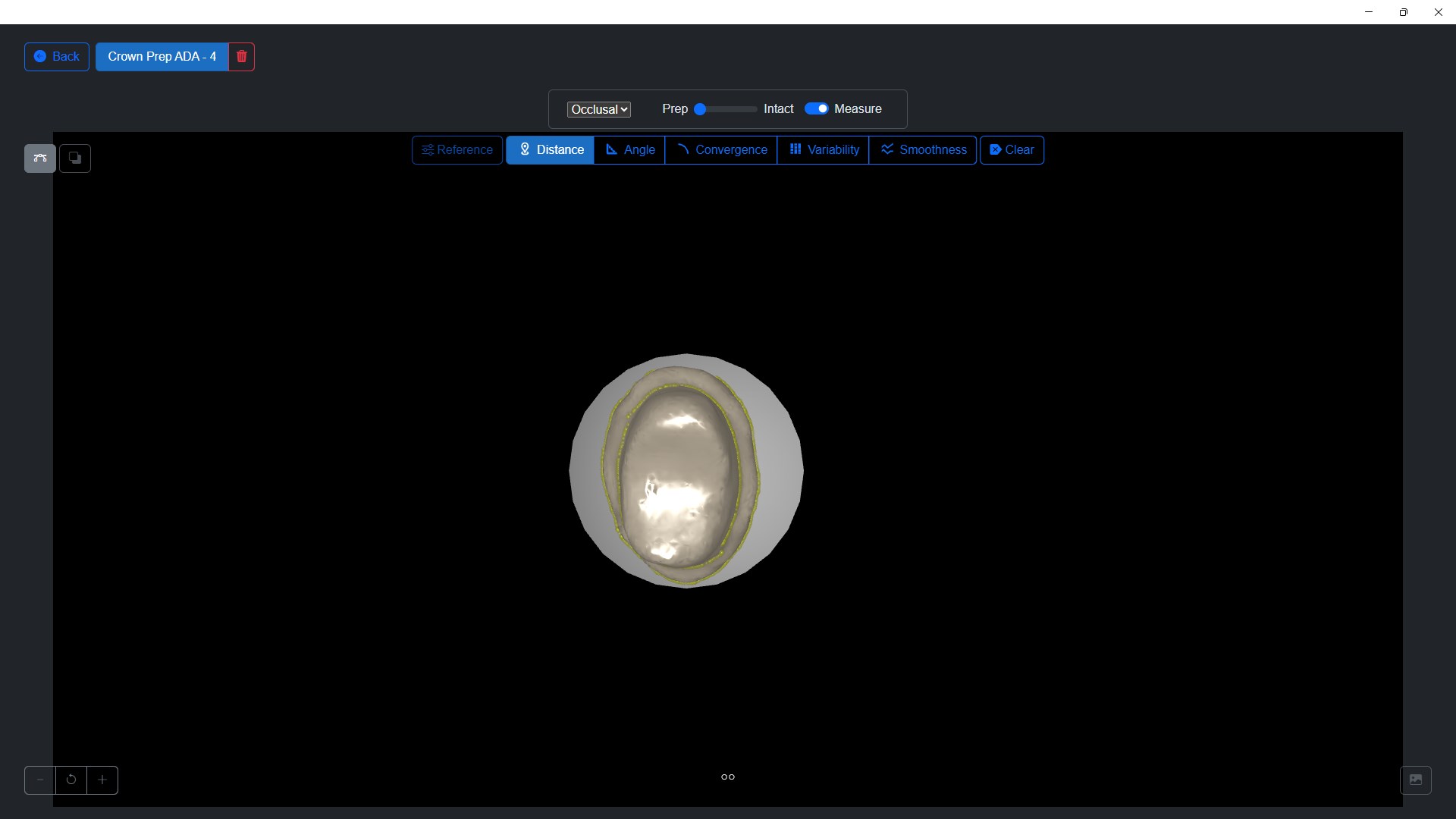The image size is (1456, 819).
Task: Toggle the bezier curve margin icon
Action: click(40, 158)
